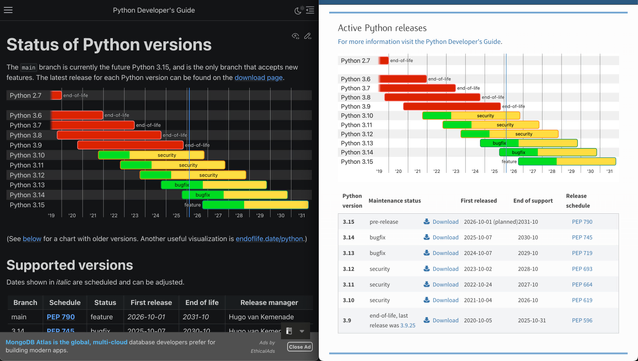The width and height of the screenshot is (638, 361).
Task: Open the hamburger navigation menu in Developer's Guide
Action: (x=8, y=10)
